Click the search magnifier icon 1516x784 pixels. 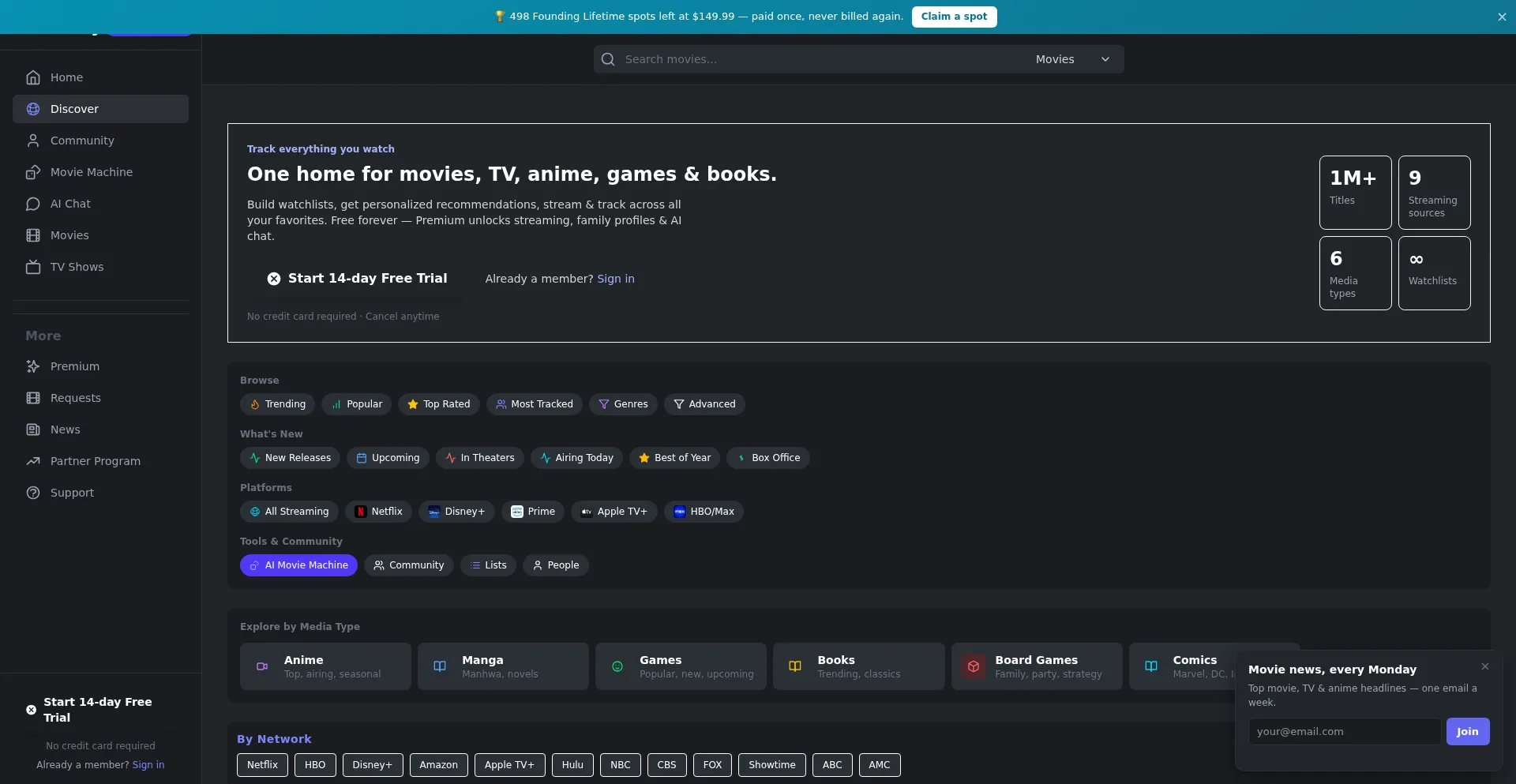pos(608,59)
